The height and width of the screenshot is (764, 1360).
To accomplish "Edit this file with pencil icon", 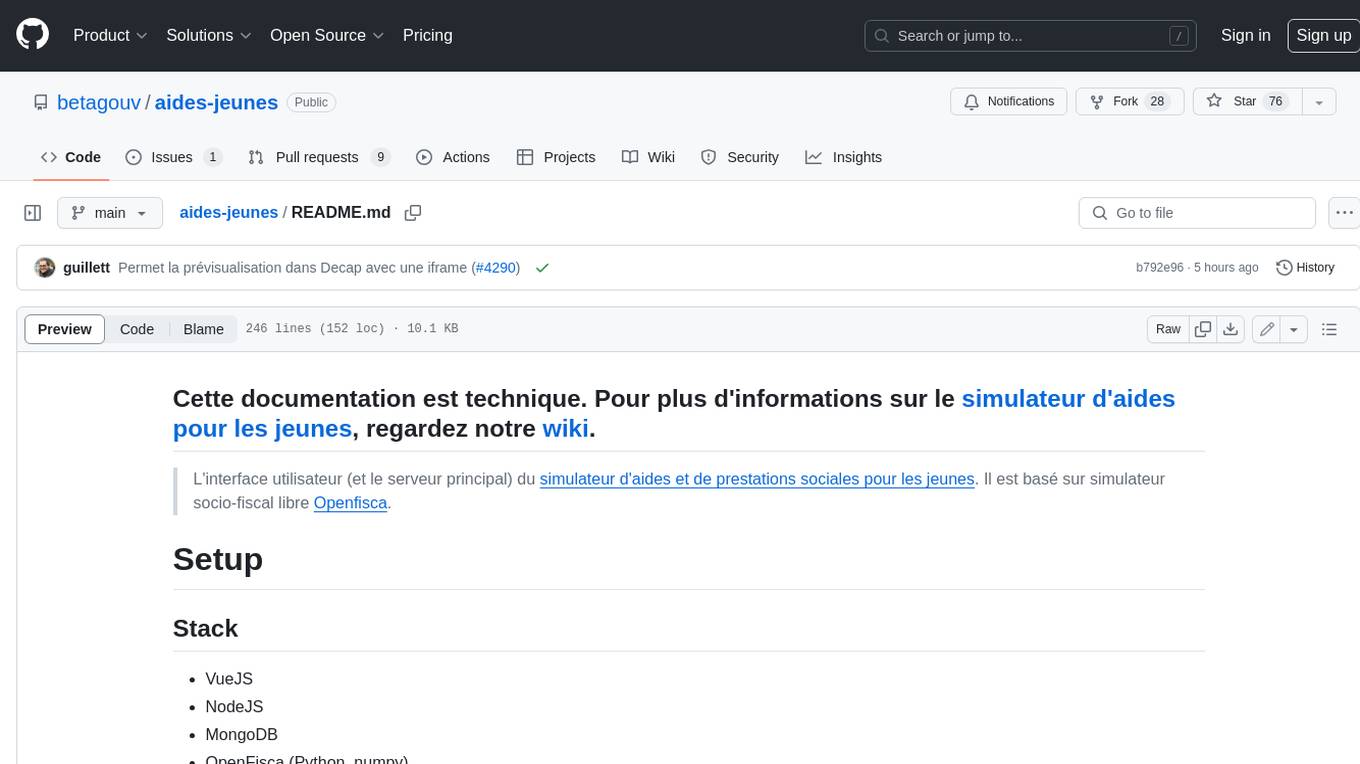I will coord(1267,329).
